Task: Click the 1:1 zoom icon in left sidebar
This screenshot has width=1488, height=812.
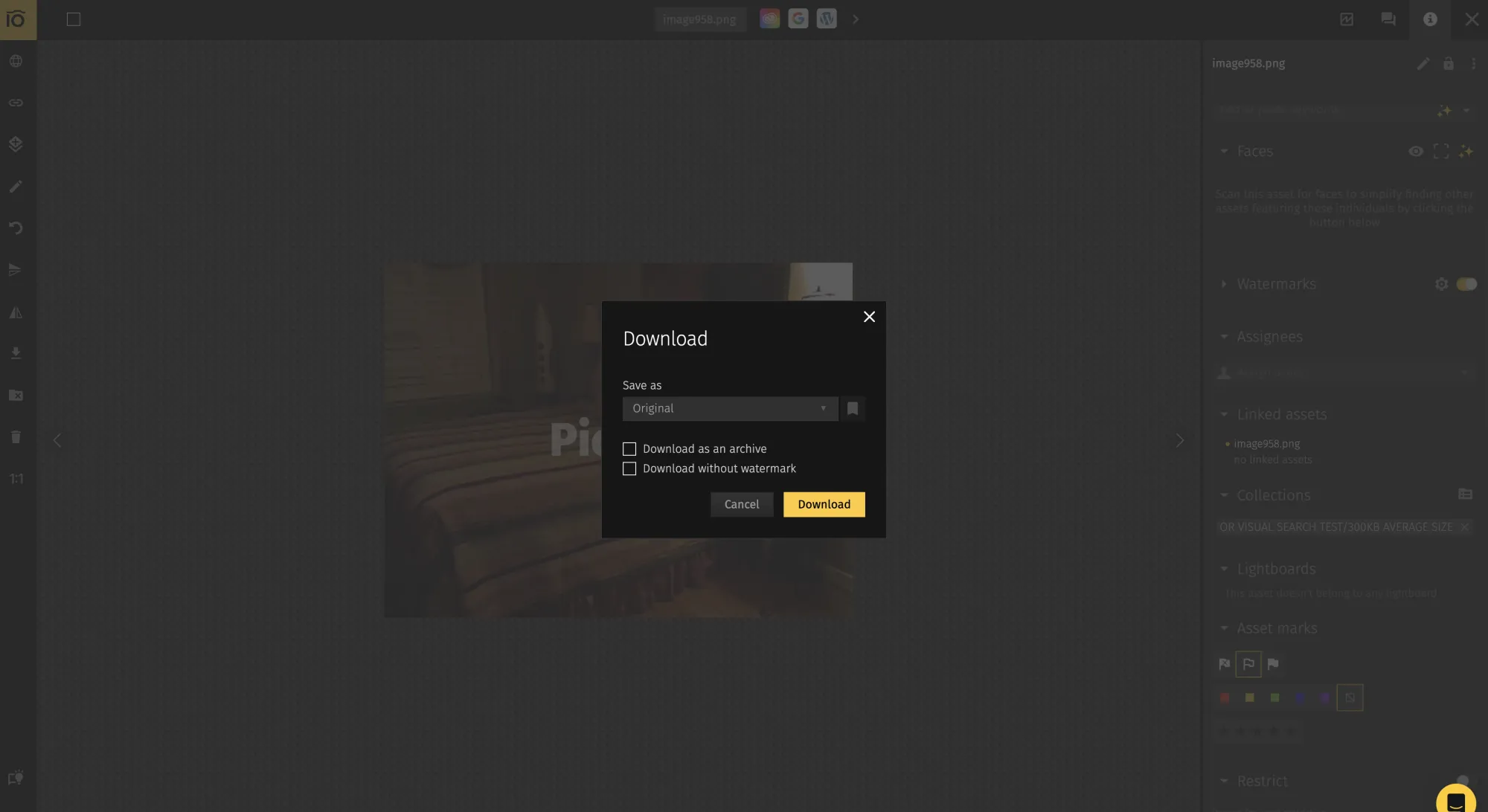Action: [16, 479]
